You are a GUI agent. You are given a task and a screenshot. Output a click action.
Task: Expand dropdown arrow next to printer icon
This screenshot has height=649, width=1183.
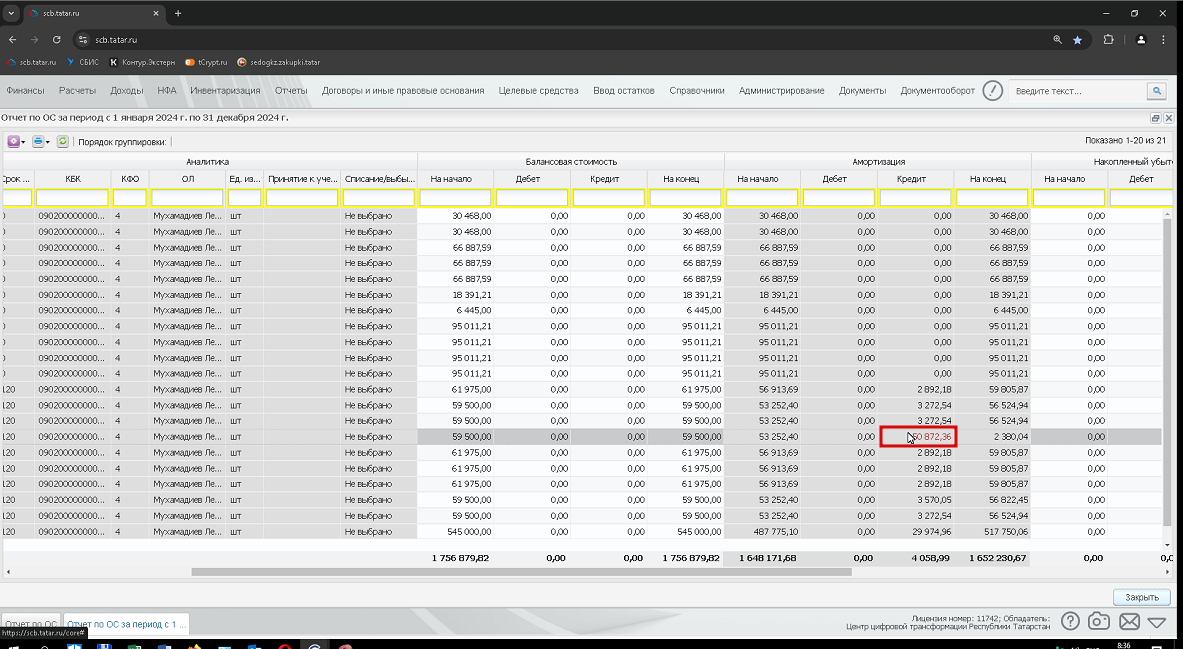point(48,143)
